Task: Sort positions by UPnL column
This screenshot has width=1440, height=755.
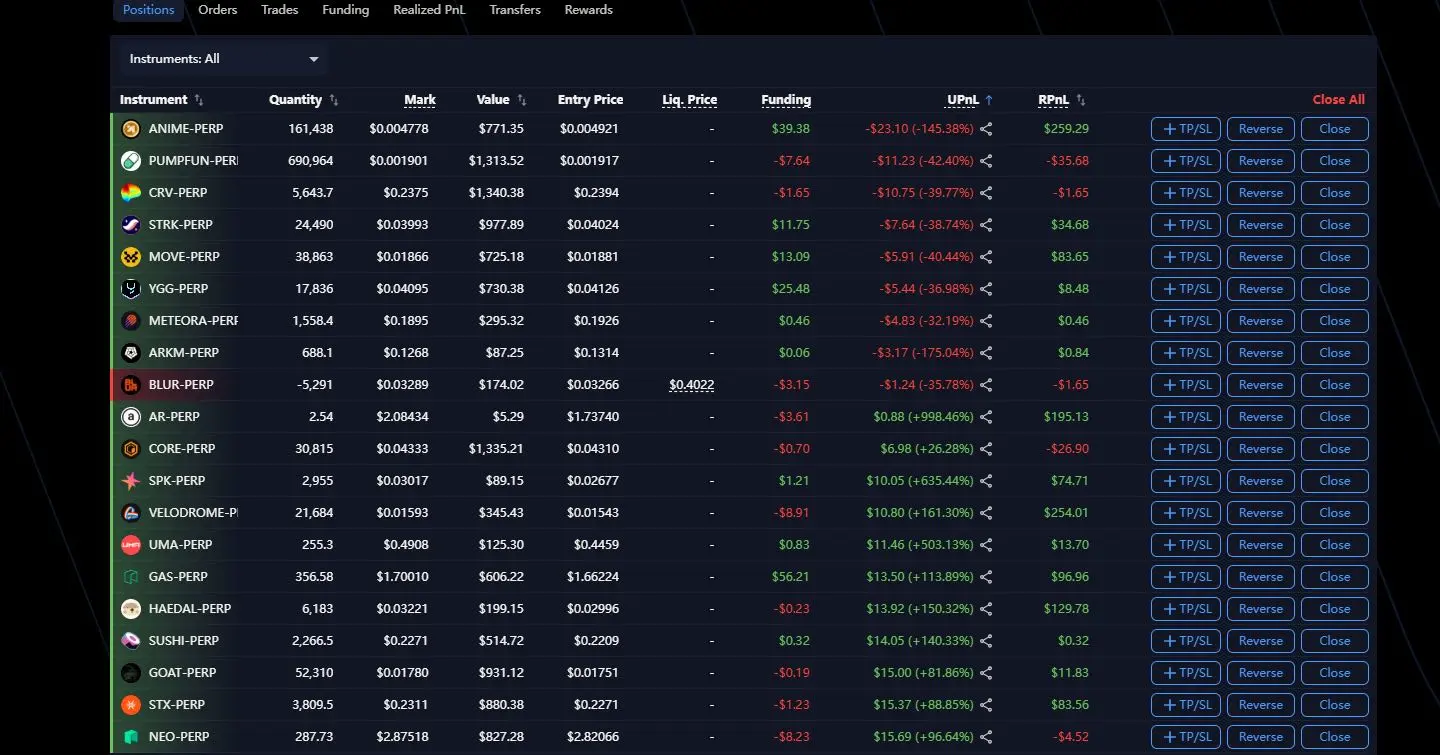Action: point(971,100)
